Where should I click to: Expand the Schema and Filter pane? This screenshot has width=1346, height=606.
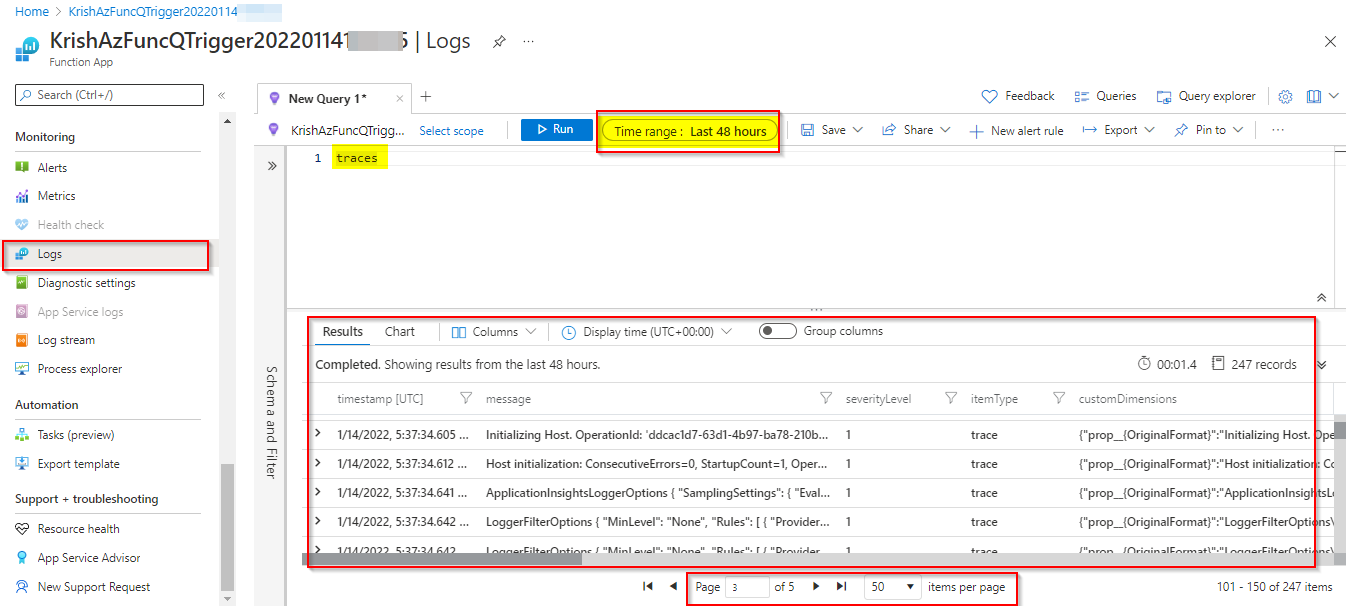271,166
